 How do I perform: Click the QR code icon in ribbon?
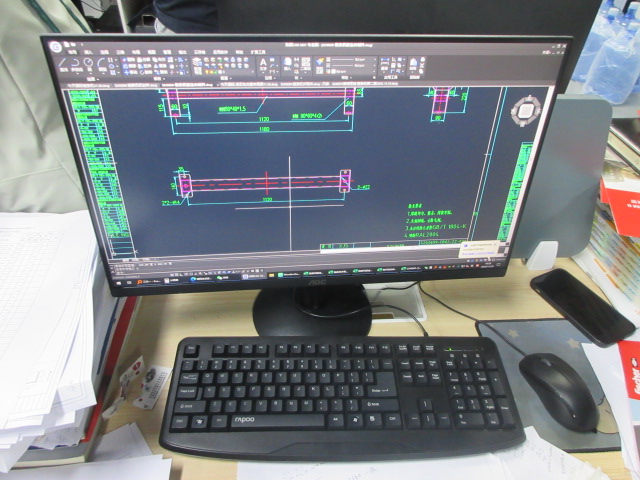click(306, 62)
